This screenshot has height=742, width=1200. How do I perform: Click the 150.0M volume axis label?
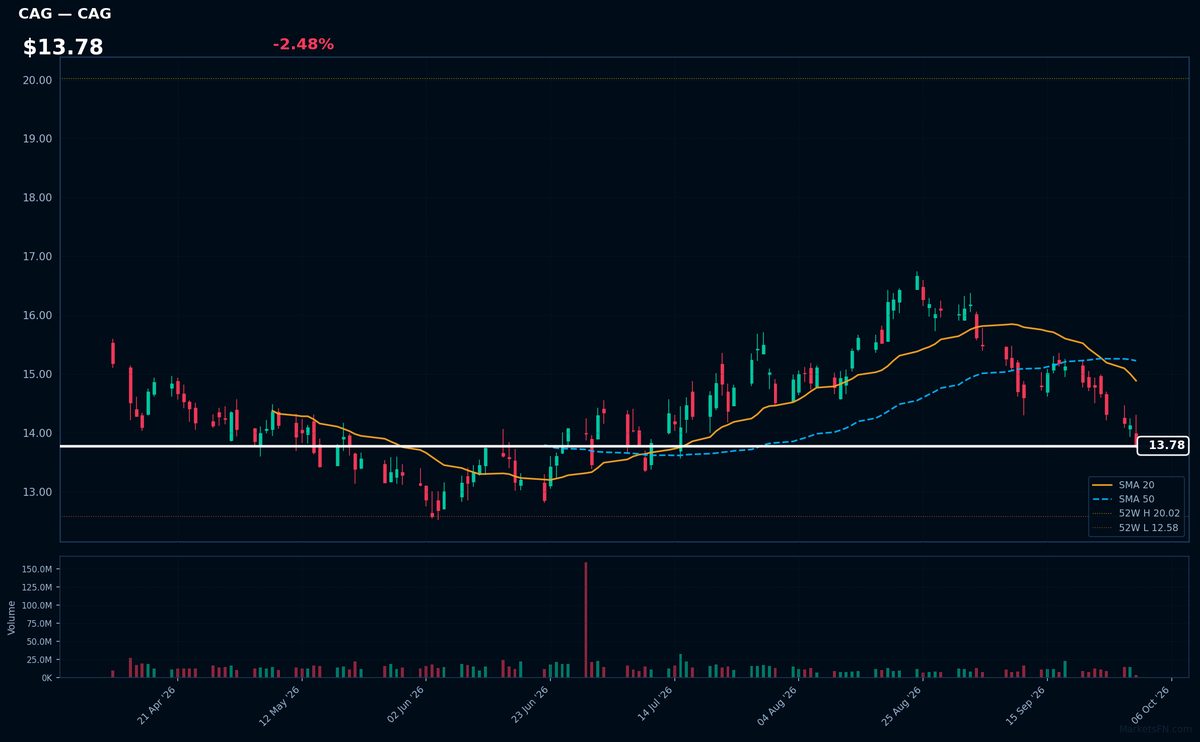pos(37,569)
